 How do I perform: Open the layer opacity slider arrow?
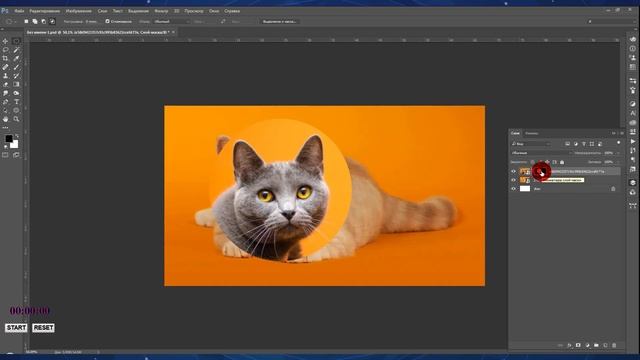[618, 153]
